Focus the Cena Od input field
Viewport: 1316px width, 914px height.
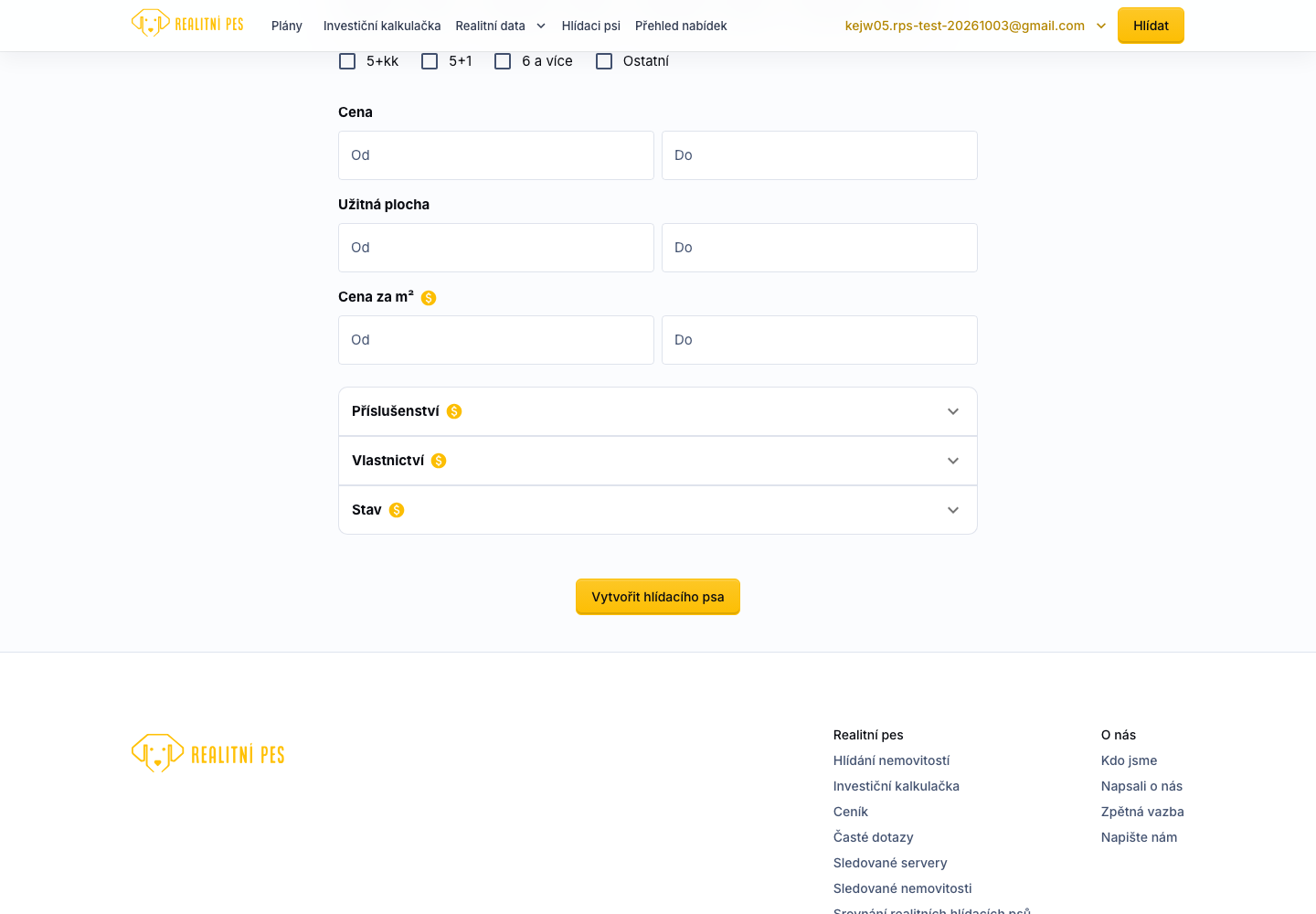tap(496, 155)
